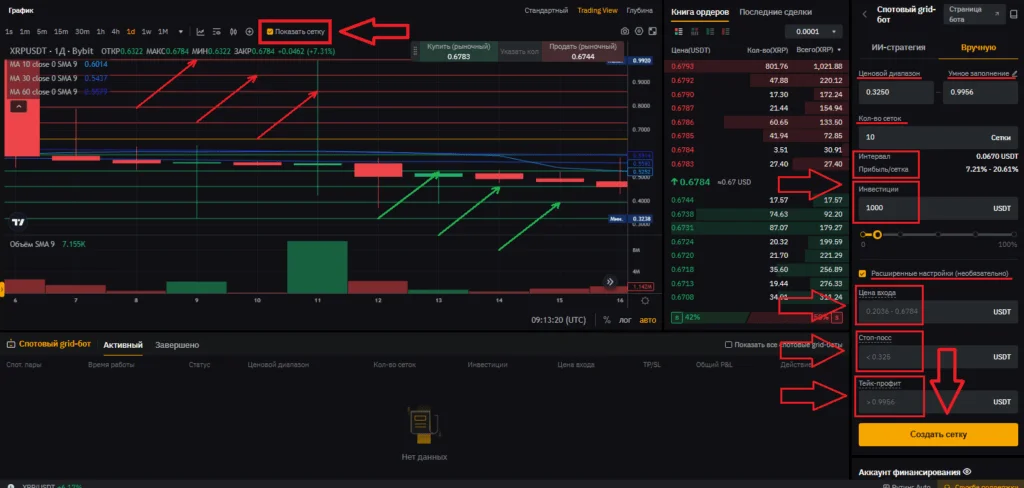1024x488 pixels.
Task: Open chart axis gear settings icon
Action: click(x=645, y=301)
